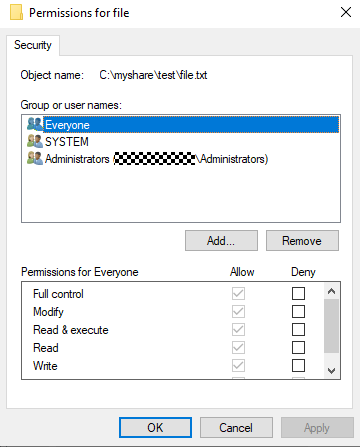Click the Remove button
Screen dimensions: 360x447
pyautogui.click(x=302, y=240)
